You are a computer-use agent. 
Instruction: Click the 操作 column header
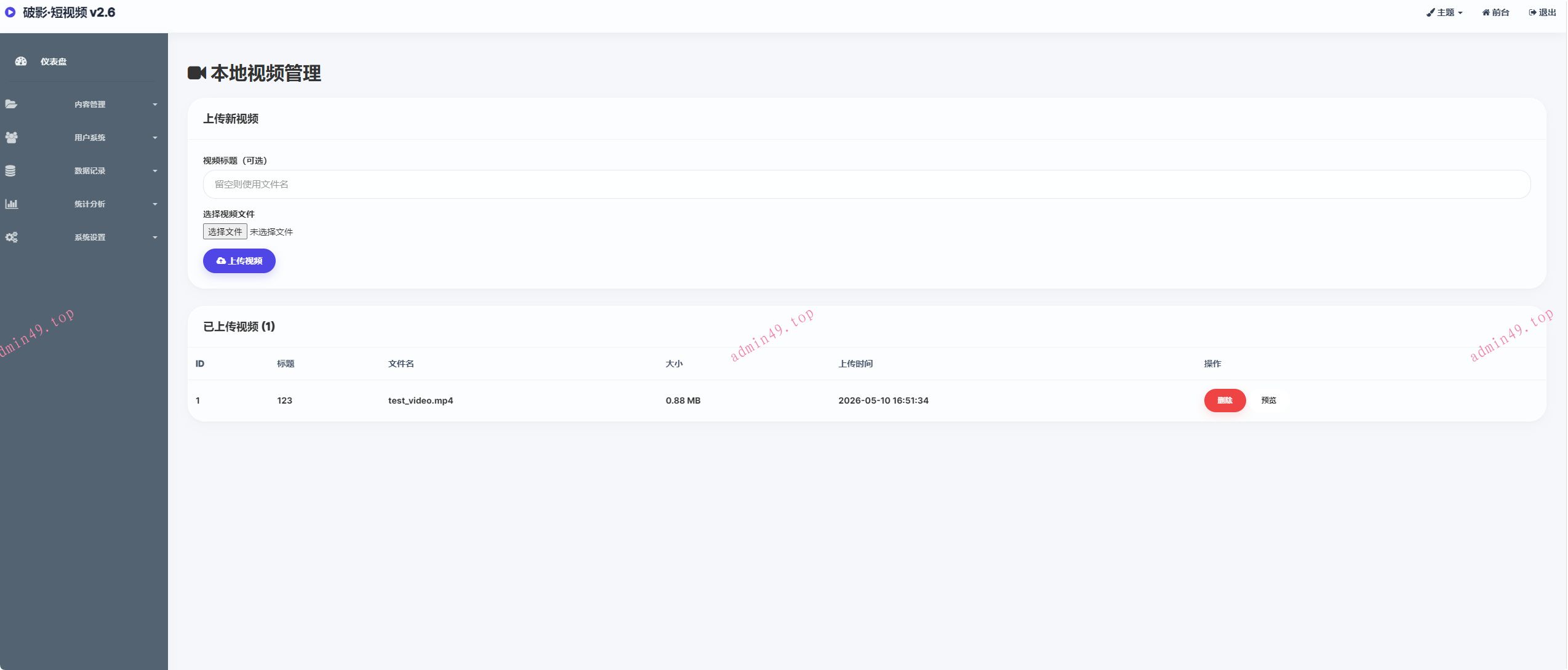(1212, 364)
